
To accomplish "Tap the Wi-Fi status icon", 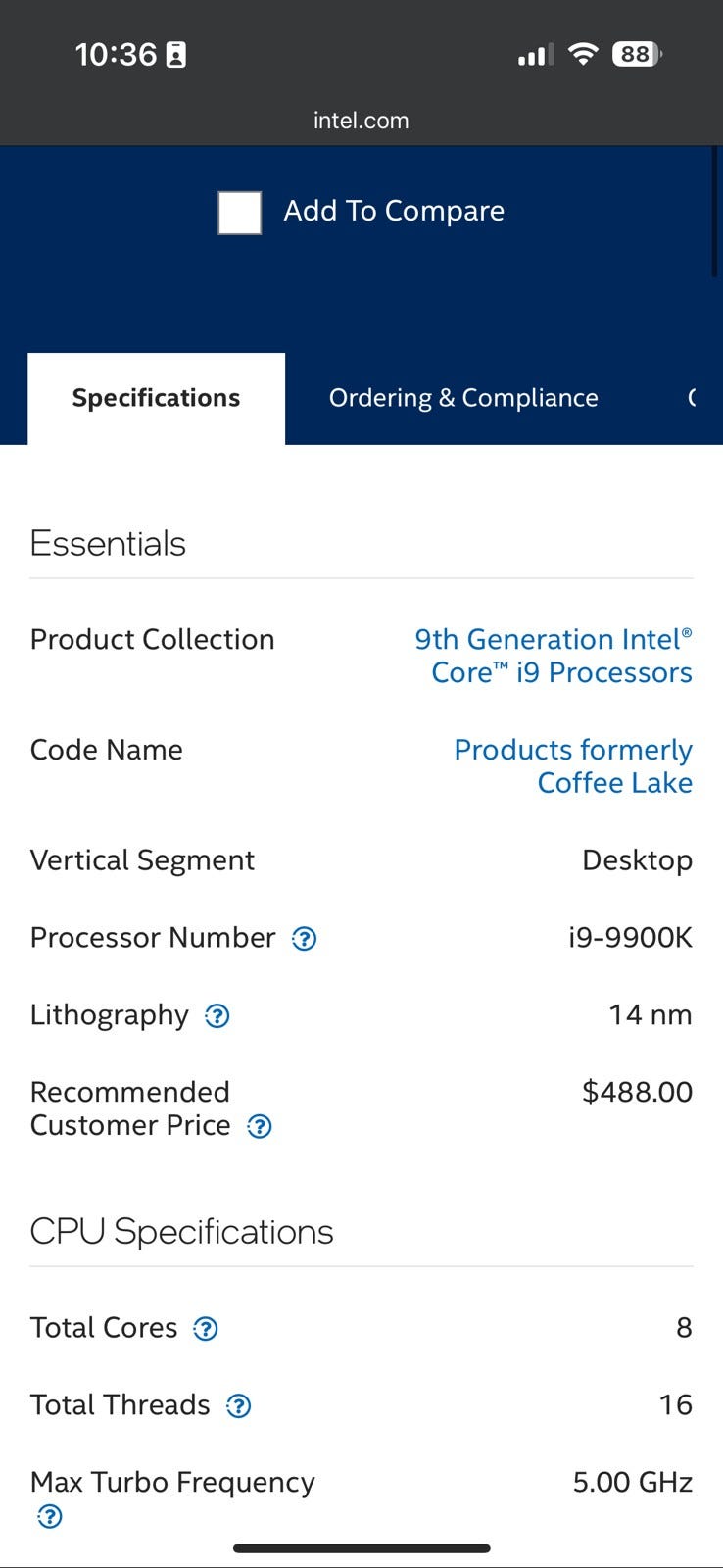I will click(583, 54).
